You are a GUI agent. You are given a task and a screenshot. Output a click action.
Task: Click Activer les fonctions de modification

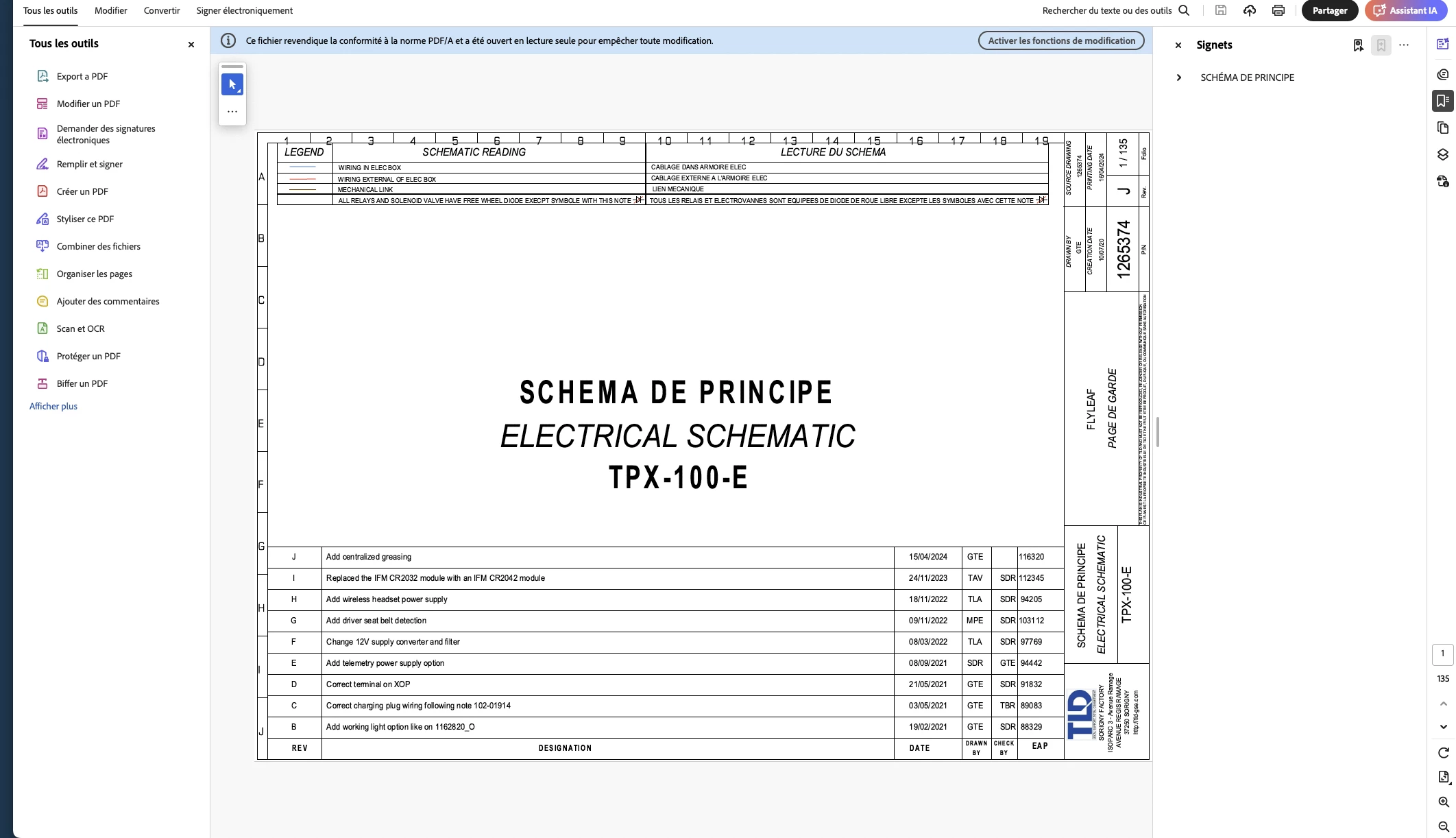pos(1061,40)
